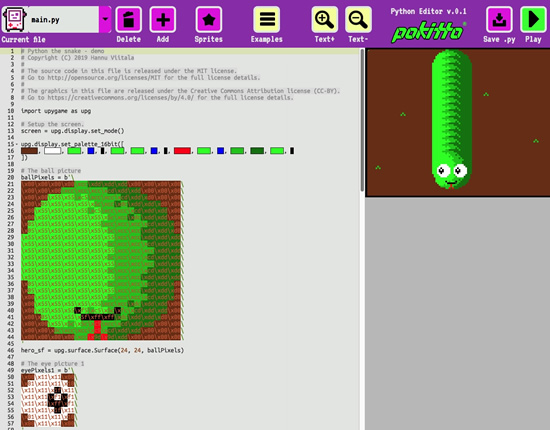
Task: Click the dark green palette swatch
Action: (x=257, y=151)
